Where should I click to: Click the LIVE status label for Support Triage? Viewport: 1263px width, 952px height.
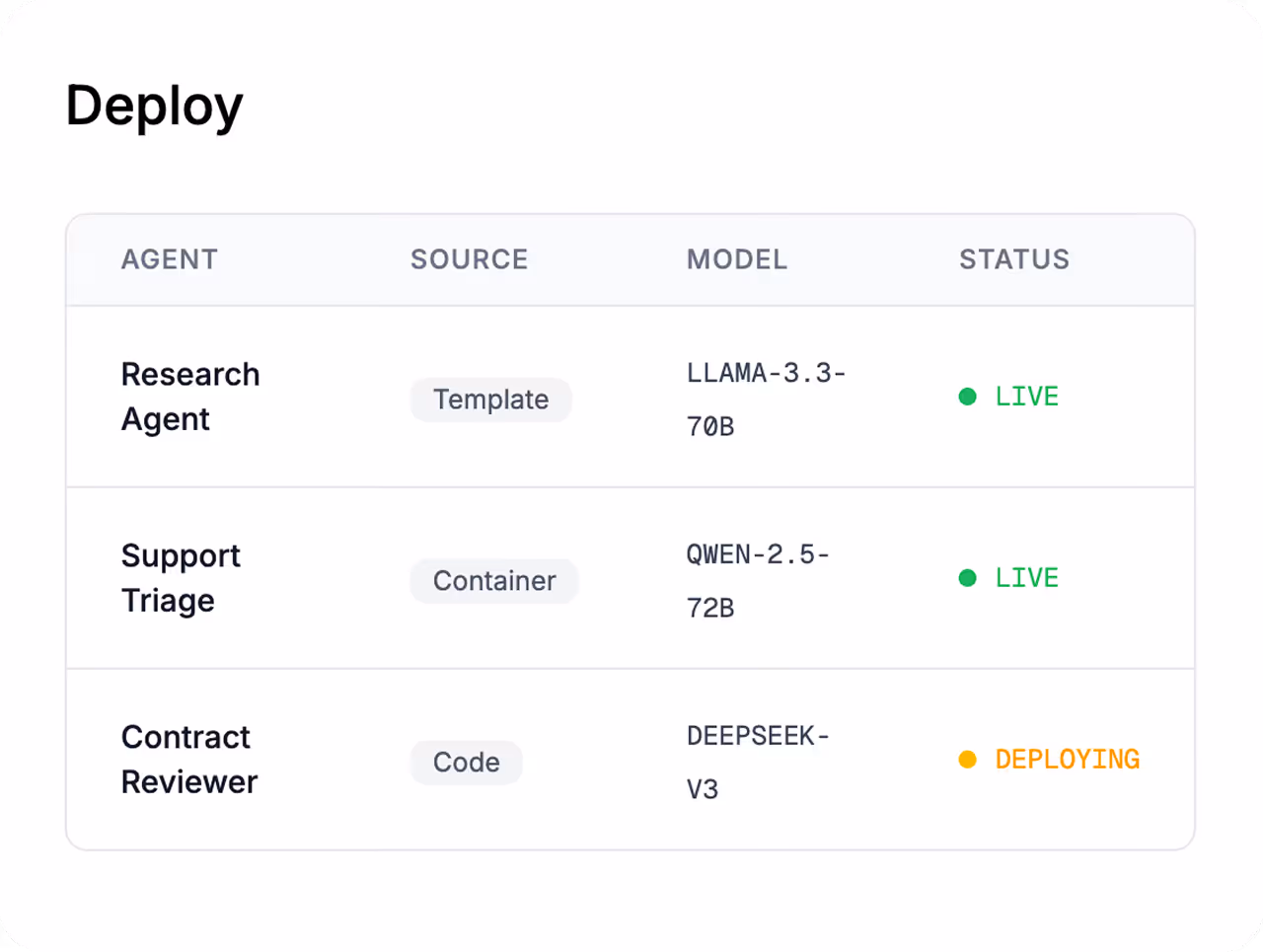1026,578
